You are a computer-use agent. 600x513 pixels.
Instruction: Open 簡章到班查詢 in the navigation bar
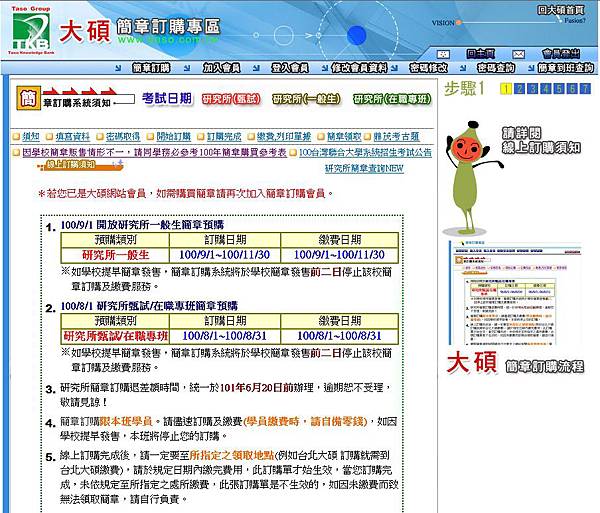click(566, 68)
